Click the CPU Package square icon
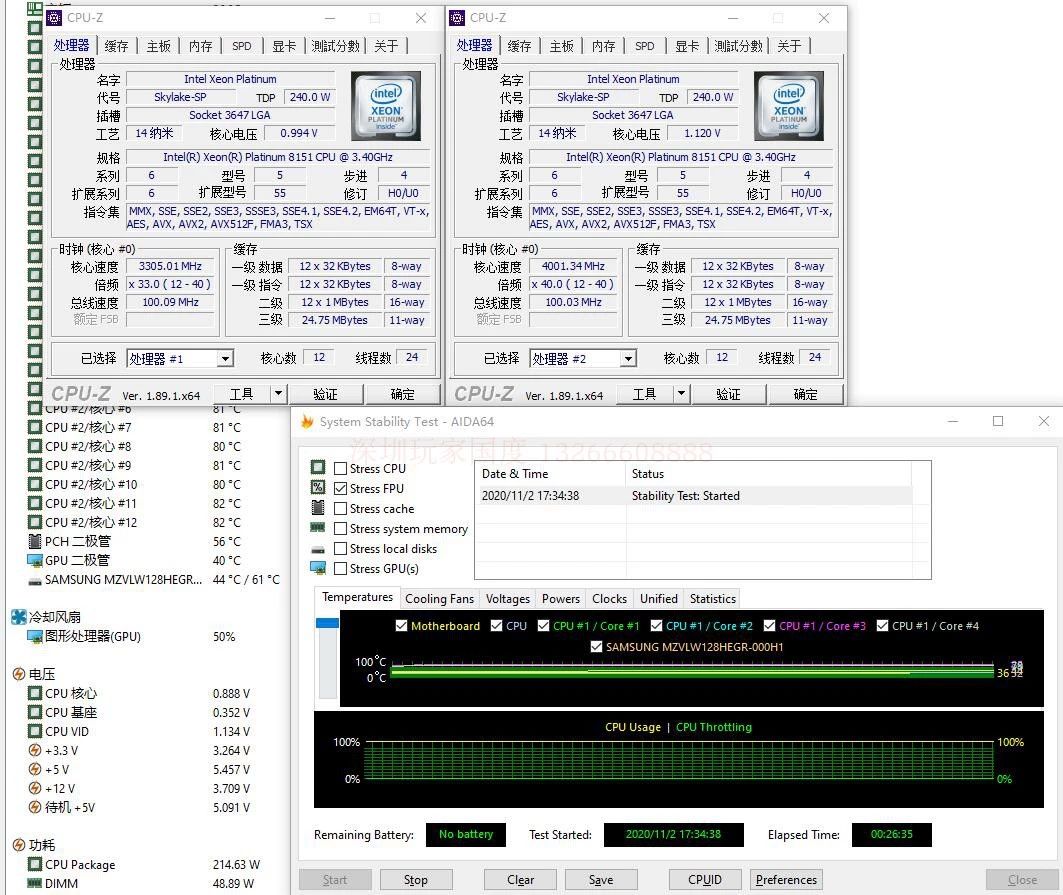This screenshot has width=1063, height=895. pyautogui.click(x=35, y=864)
